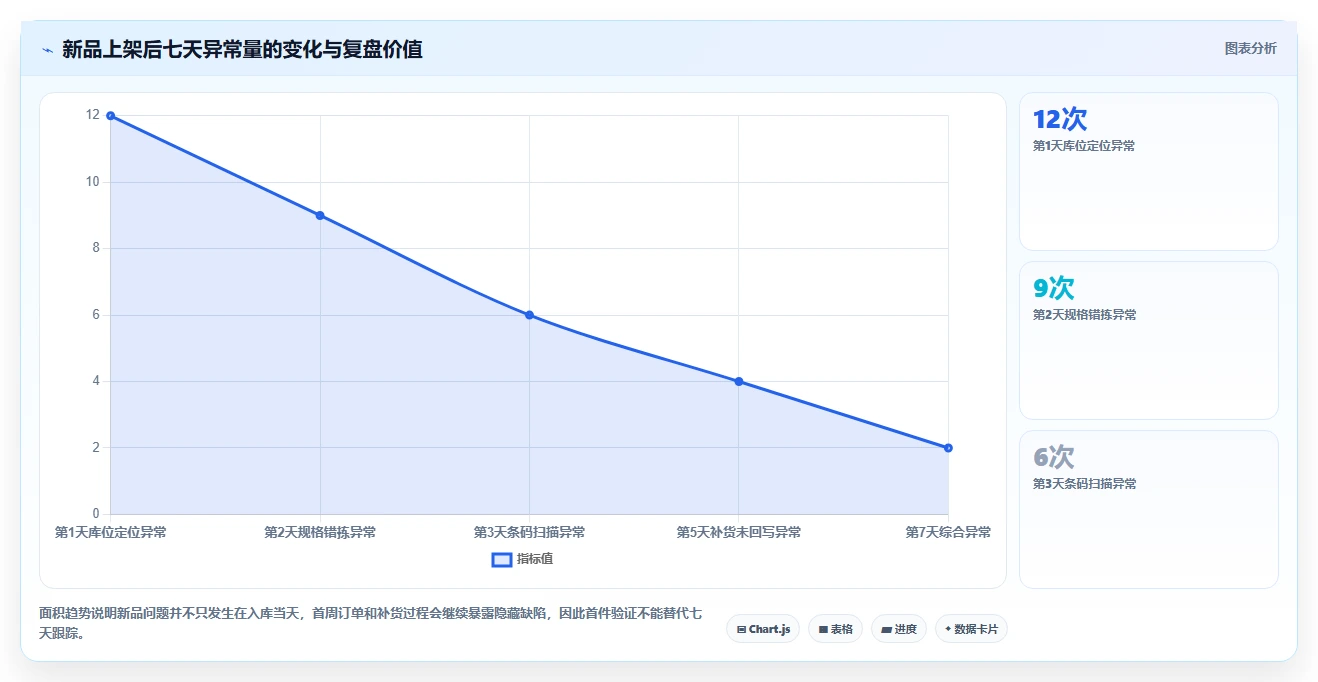The height and width of the screenshot is (682, 1318).
Task: Toggle the 指标值 legend swatch
Action: [x=502, y=559]
